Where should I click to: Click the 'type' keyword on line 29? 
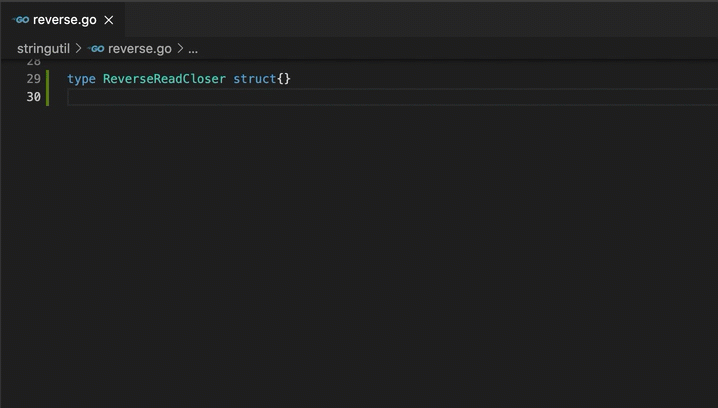point(81,78)
